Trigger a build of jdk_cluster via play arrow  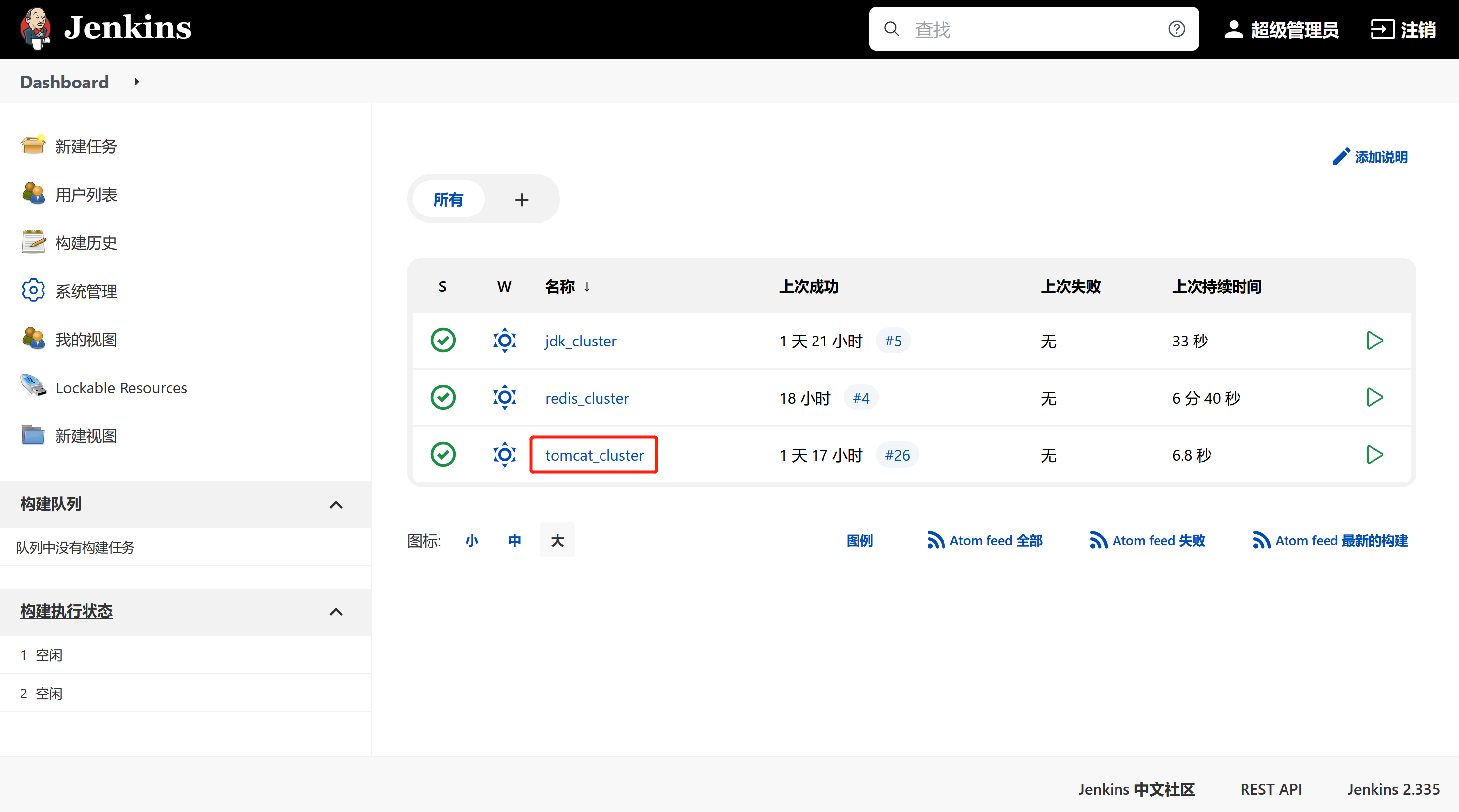[1374, 341]
